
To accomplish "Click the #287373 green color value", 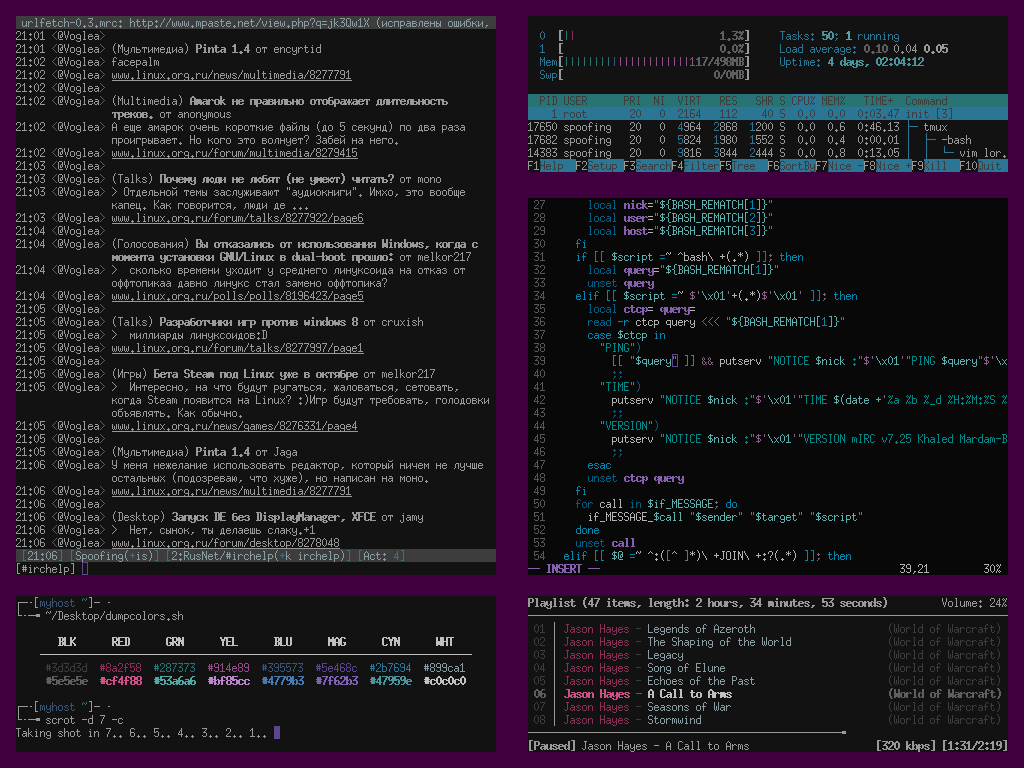I will (x=174, y=667).
